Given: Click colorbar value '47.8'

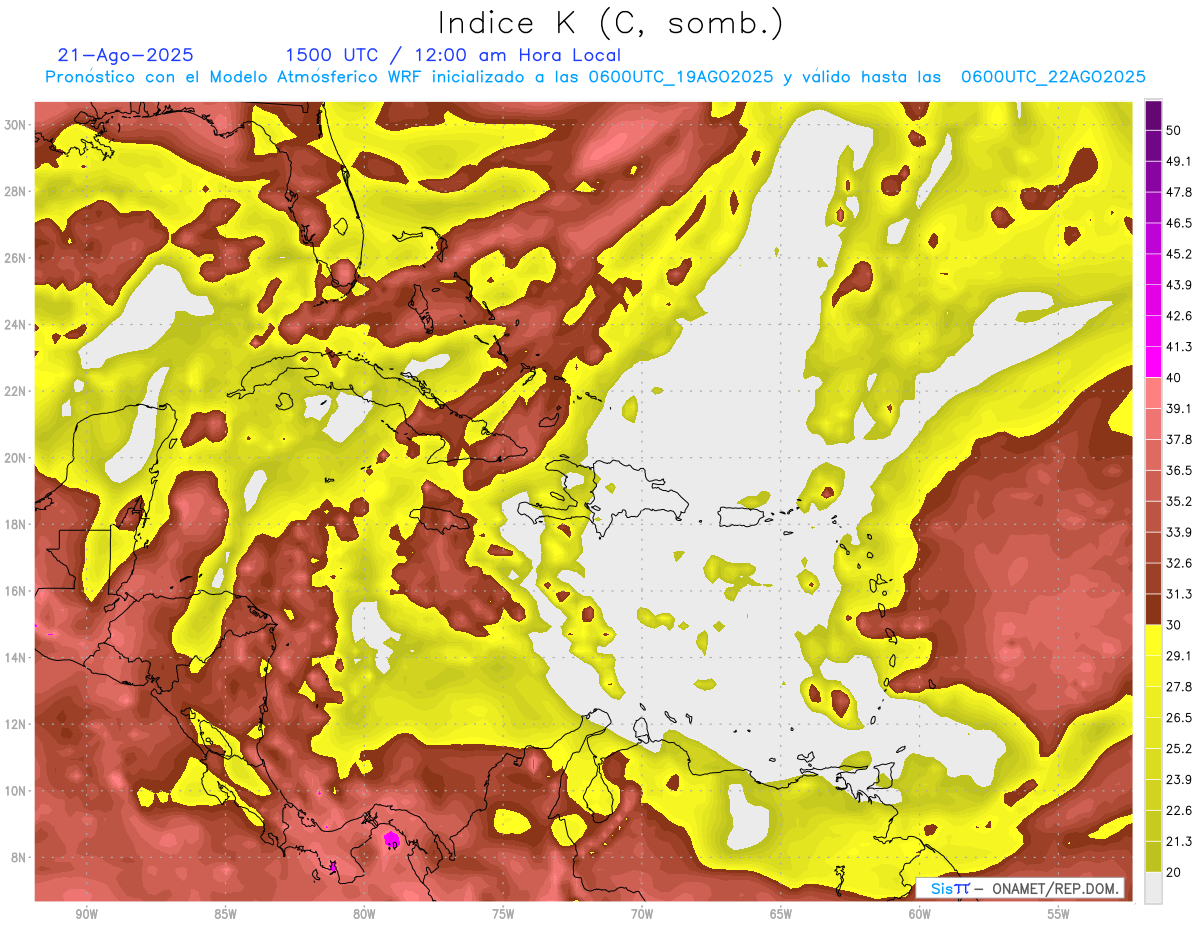Looking at the screenshot, I should [1179, 192].
